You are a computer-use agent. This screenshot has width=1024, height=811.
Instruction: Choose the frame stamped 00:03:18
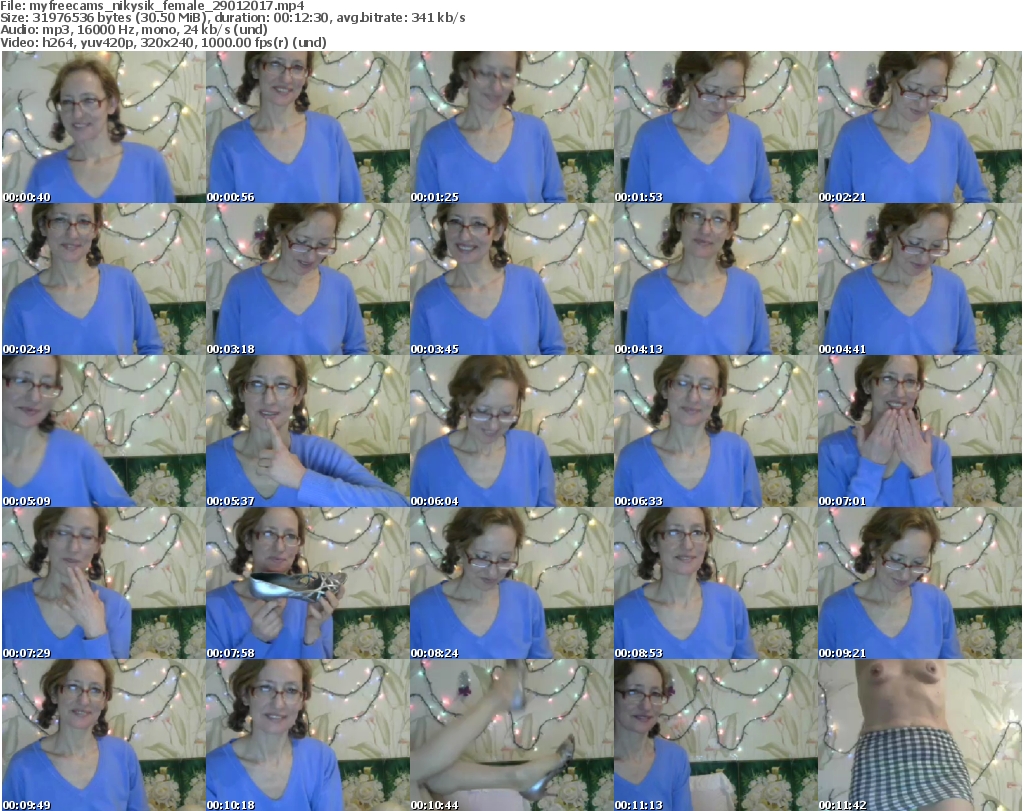pos(308,279)
